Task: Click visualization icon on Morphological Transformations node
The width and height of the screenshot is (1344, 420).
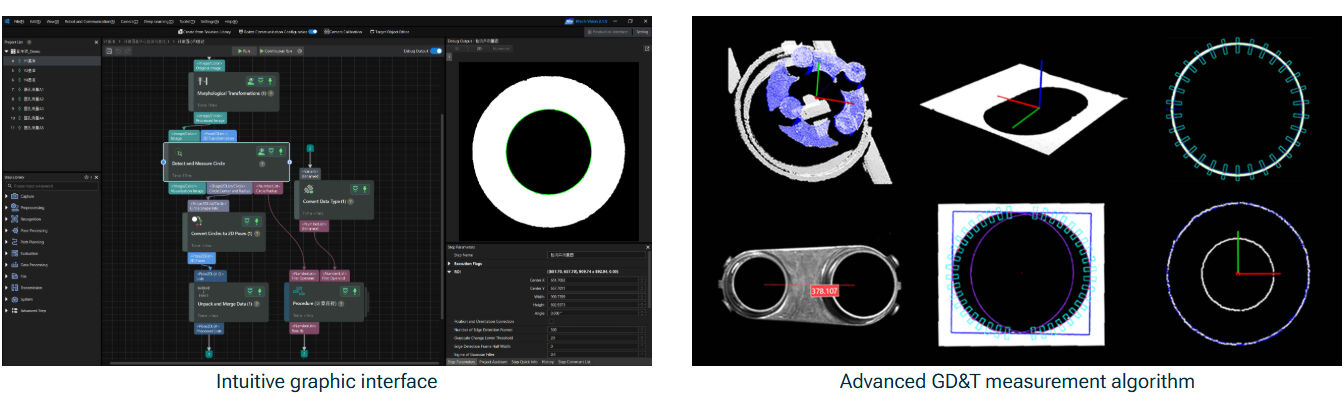Action: click(249, 81)
